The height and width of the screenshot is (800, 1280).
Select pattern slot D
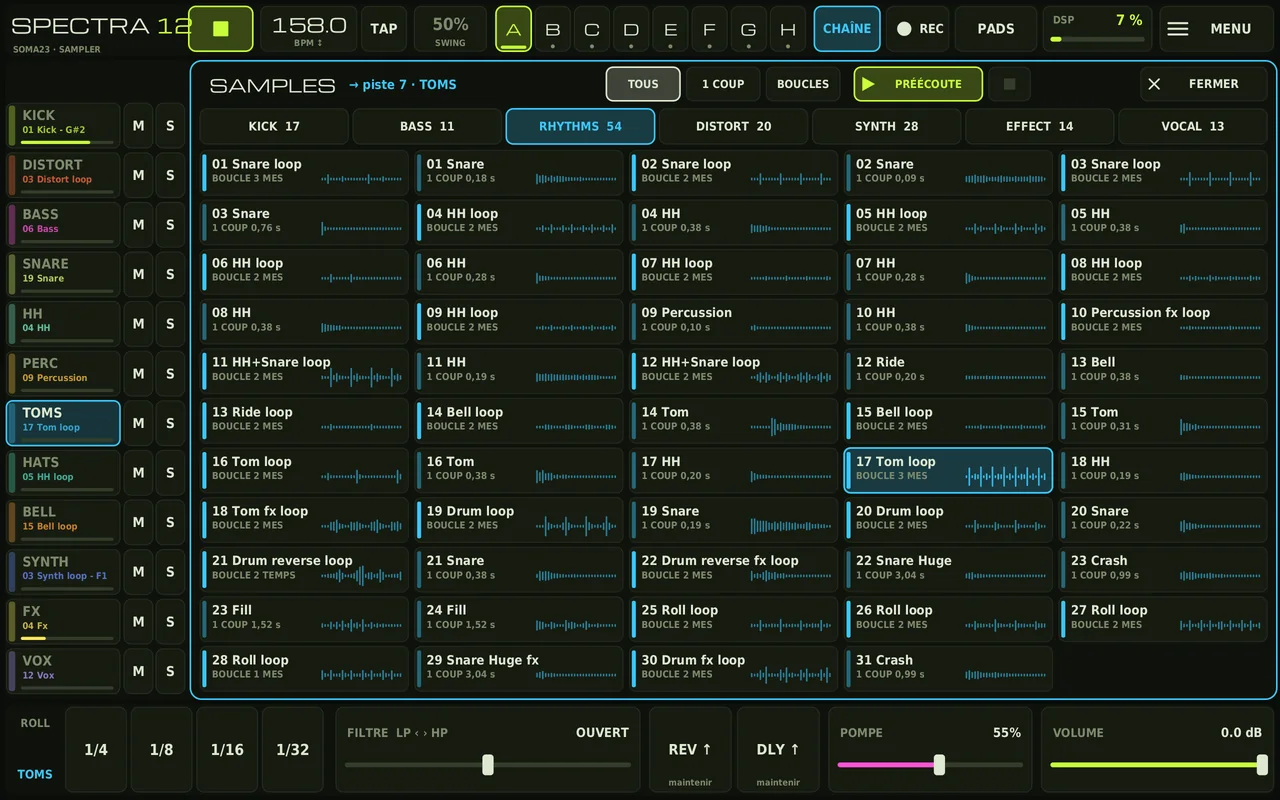point(631,29)
